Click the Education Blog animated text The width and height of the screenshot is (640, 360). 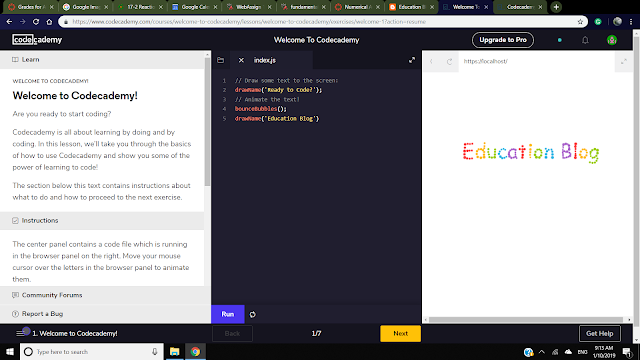point(531,153)
